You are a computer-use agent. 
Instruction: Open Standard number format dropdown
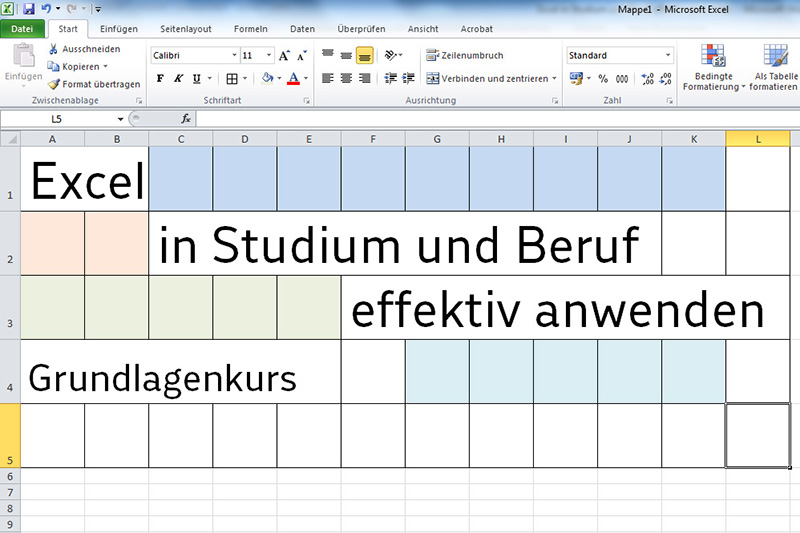click(667, 55)
